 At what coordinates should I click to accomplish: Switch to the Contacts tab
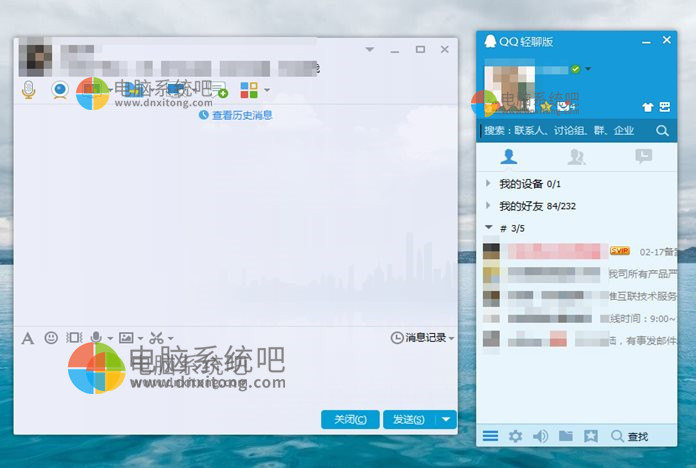(x=509, y=157)
